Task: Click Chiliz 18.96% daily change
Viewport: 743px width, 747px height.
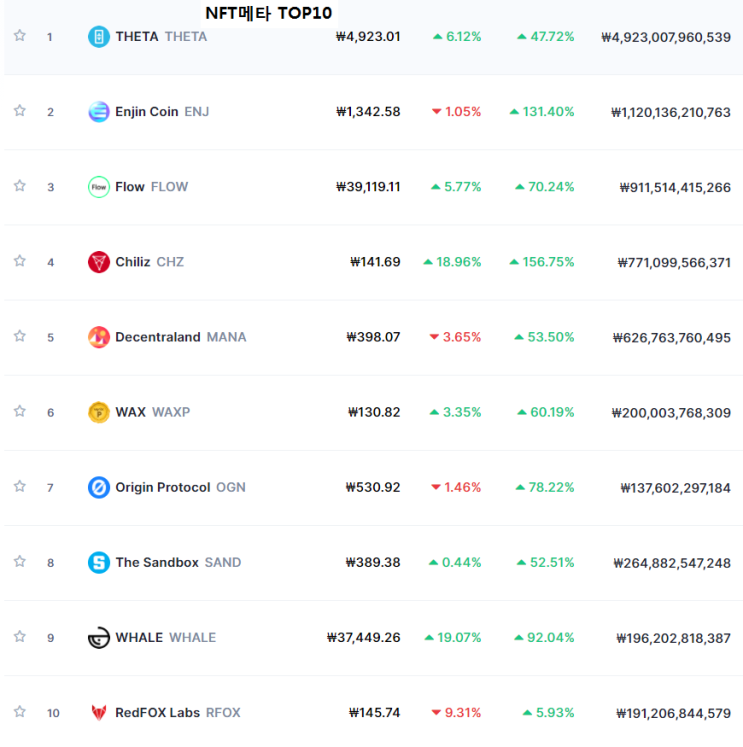Action: (452, 262)
